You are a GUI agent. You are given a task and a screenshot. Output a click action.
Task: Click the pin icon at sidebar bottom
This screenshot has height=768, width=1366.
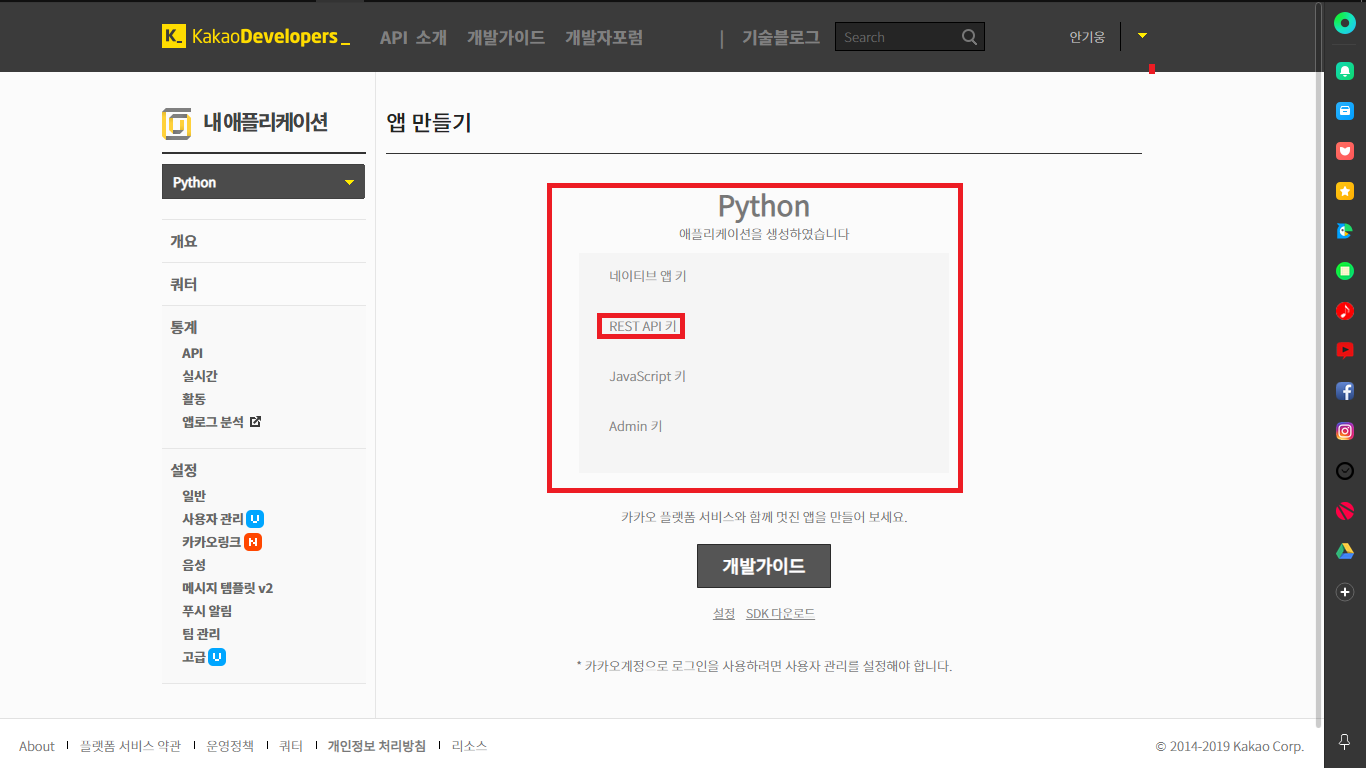(1345, 742)
